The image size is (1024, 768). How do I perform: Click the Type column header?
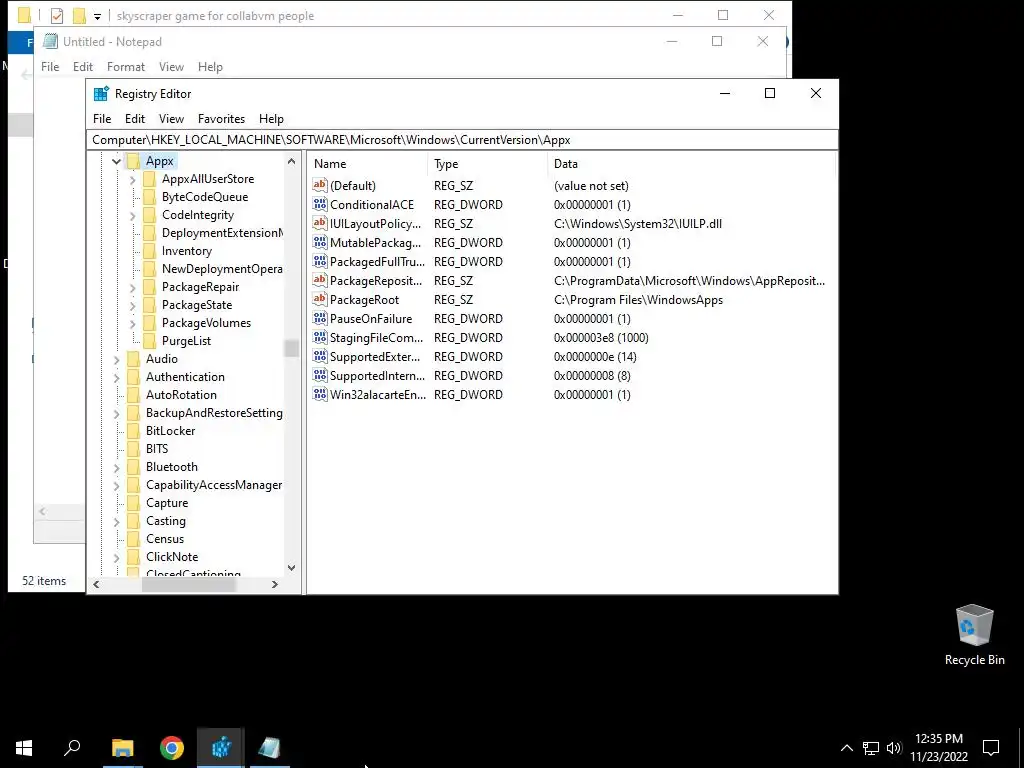click(x=488, y=164)
